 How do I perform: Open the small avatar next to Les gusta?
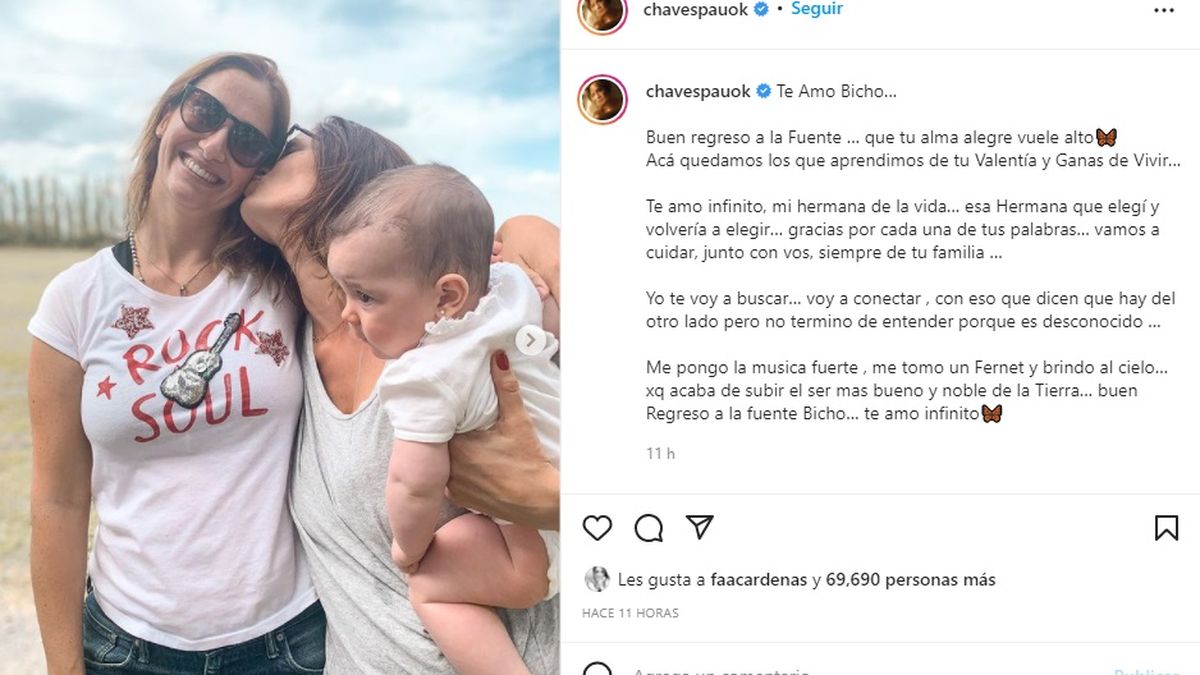tap(597, 579)
